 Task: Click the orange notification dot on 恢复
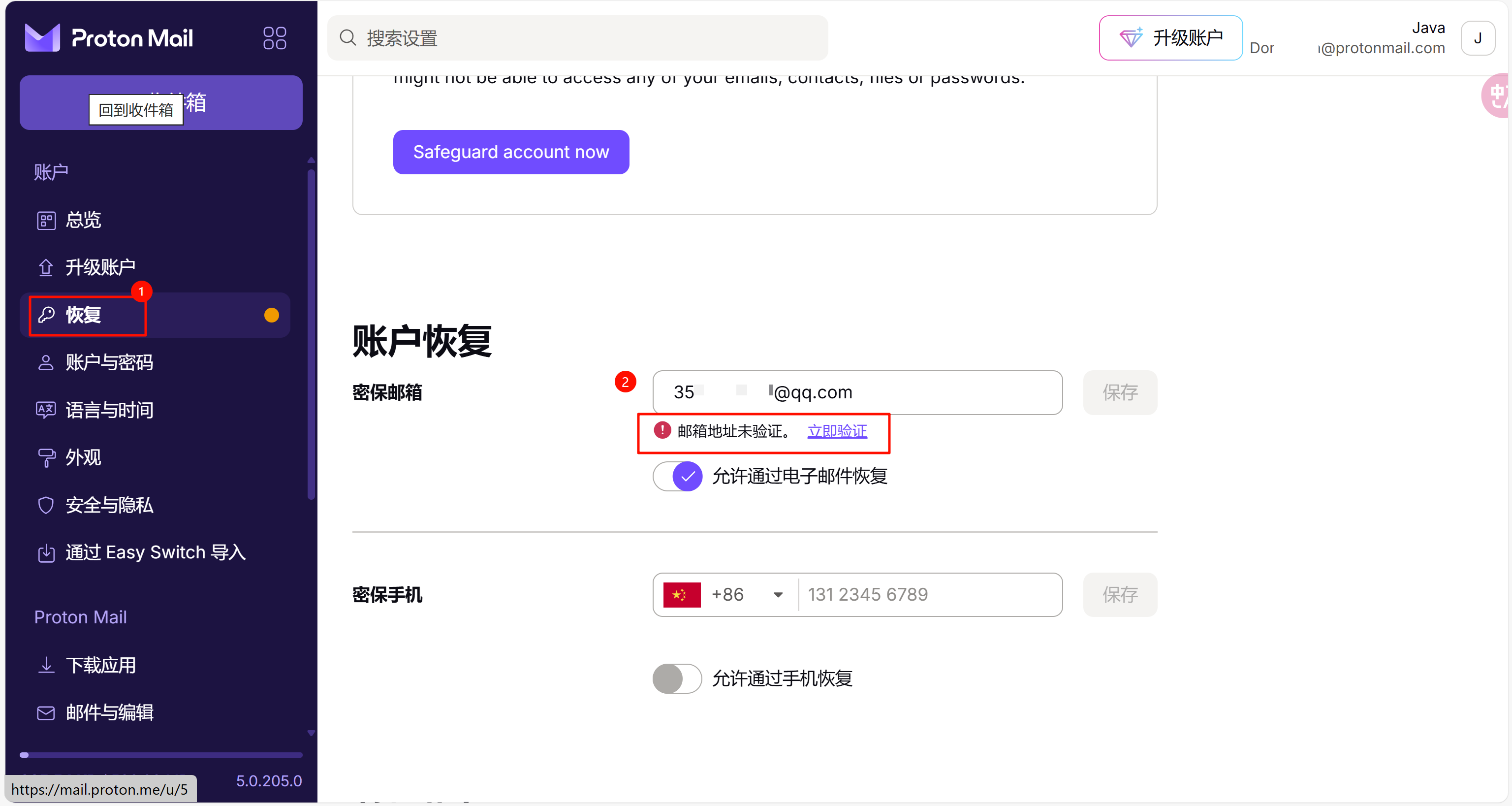tap(271, 315)
